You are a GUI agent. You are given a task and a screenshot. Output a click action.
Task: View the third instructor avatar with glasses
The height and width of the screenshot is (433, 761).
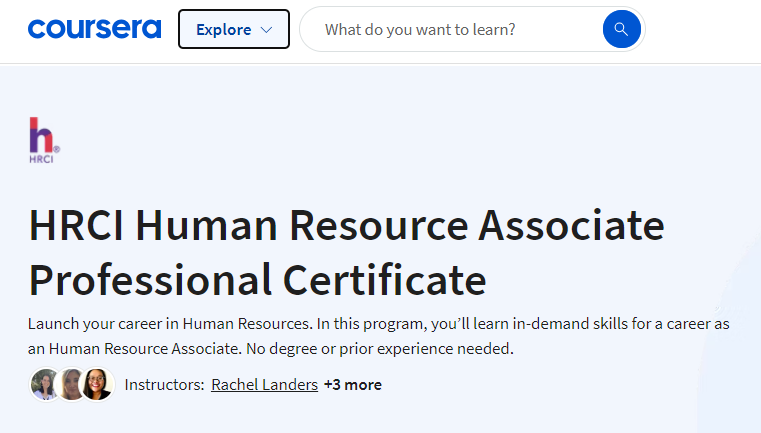pos(97,384)
